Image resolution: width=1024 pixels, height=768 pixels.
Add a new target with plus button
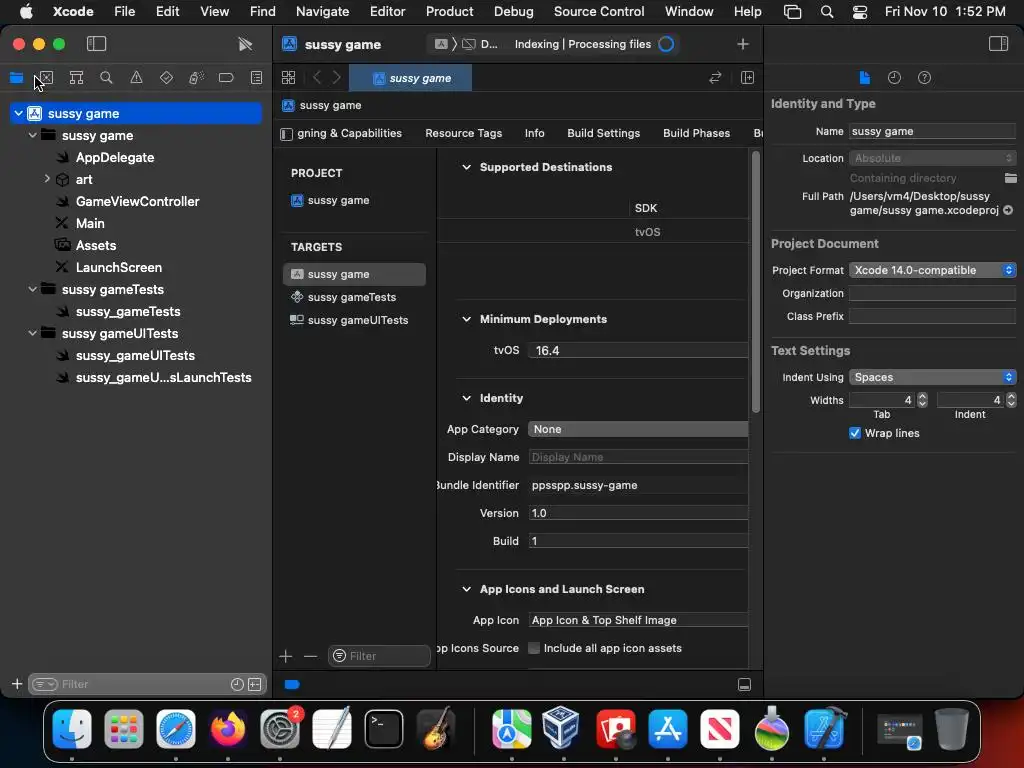point(285,656)
